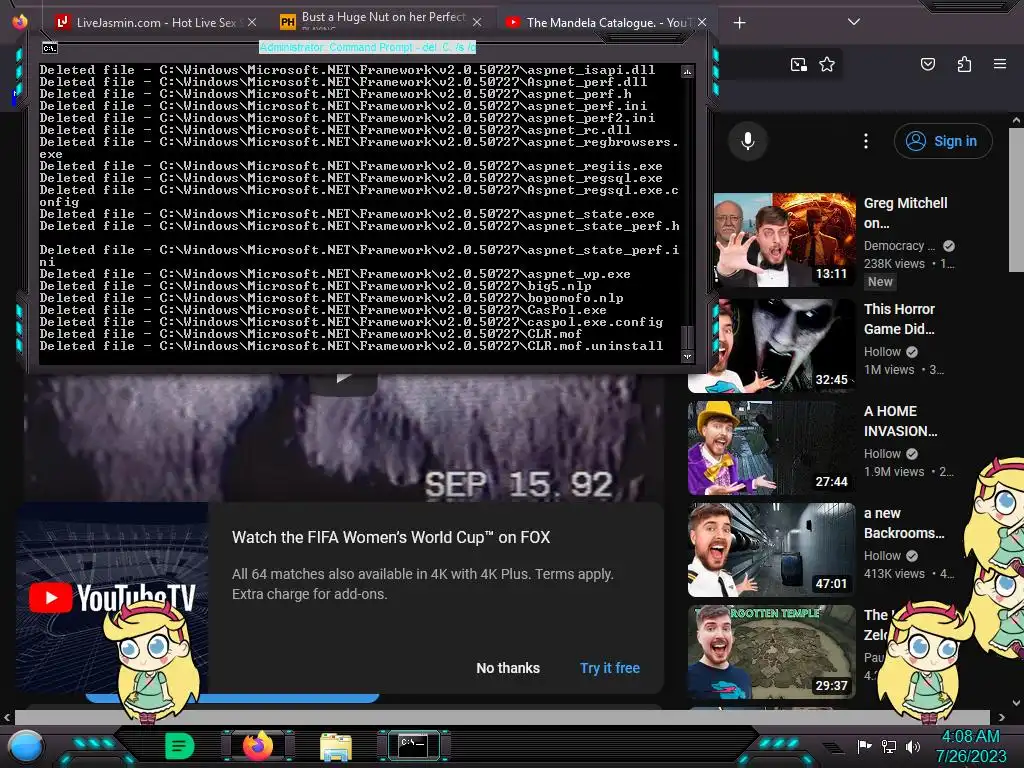
Task: Click 'Try it free' on the FIFA promo
Action: pyautogui.click(x=610, y=668)
